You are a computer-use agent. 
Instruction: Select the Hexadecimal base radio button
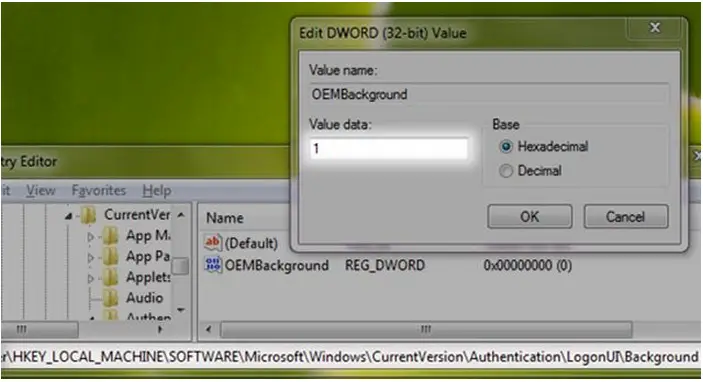[x=506, y=147]
